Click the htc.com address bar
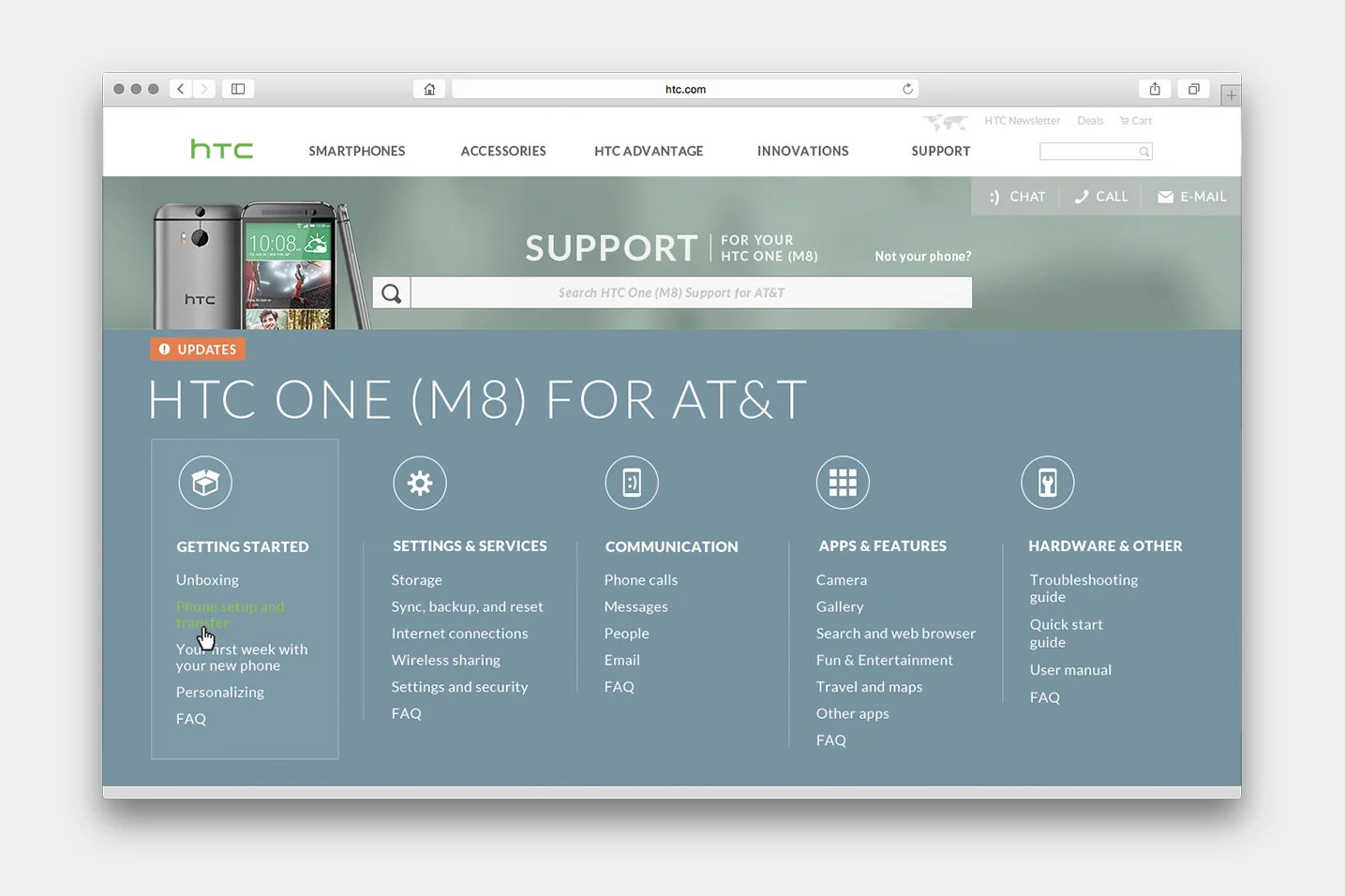1345x896 pixels. 685,89
